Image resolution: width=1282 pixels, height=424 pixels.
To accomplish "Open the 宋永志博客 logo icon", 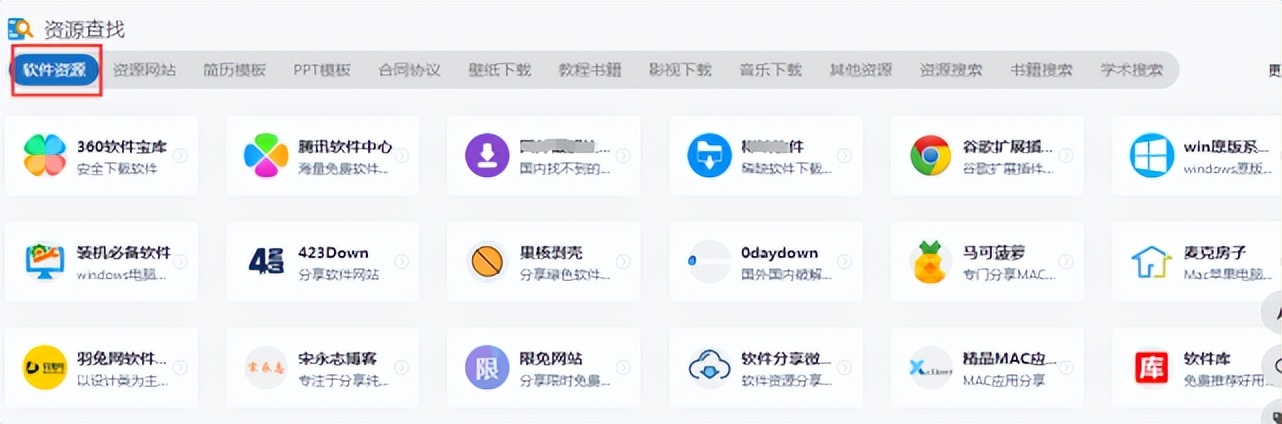I will (x=266, y=368).
